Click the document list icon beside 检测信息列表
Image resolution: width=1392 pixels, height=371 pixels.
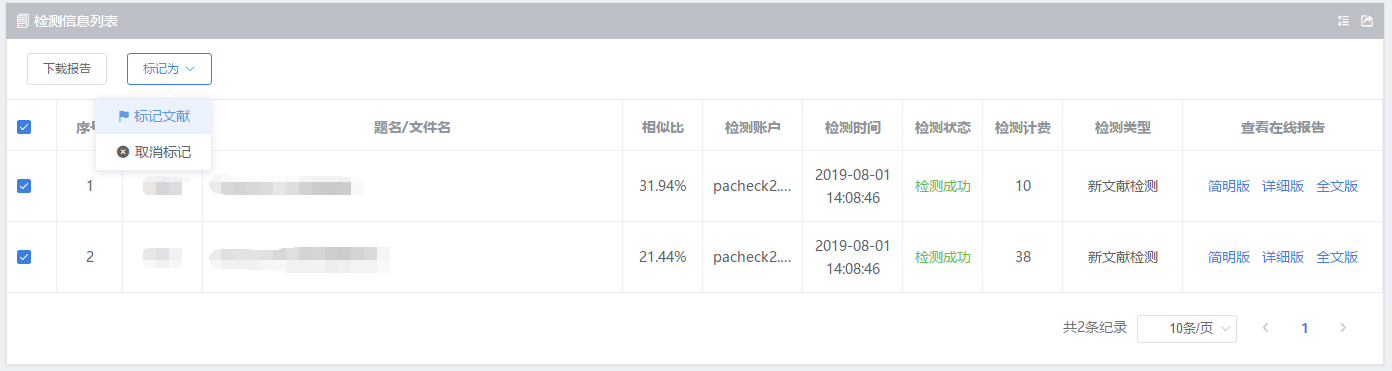click(22, 21)
